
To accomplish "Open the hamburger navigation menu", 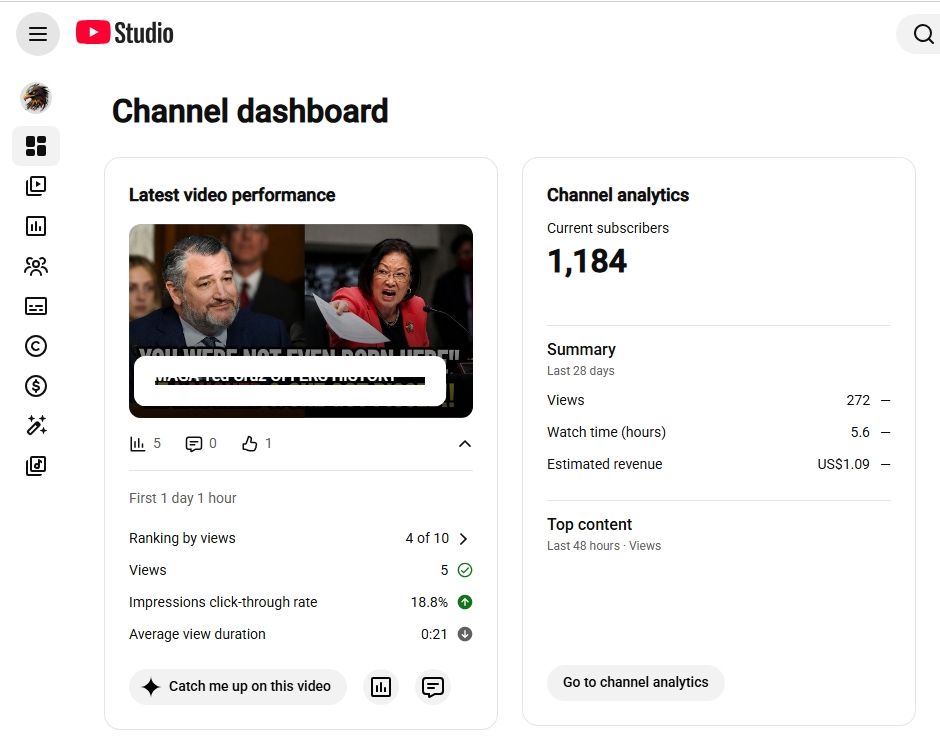I will (x=38, y=34).
